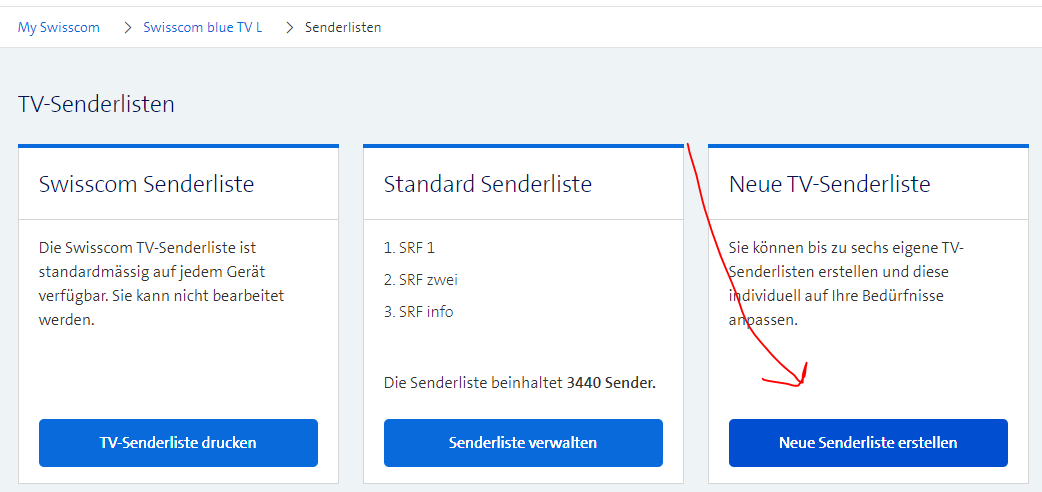Click the chevron after My Swisscom
Viewport: 1042px width, 492px height.
[128, 27]
